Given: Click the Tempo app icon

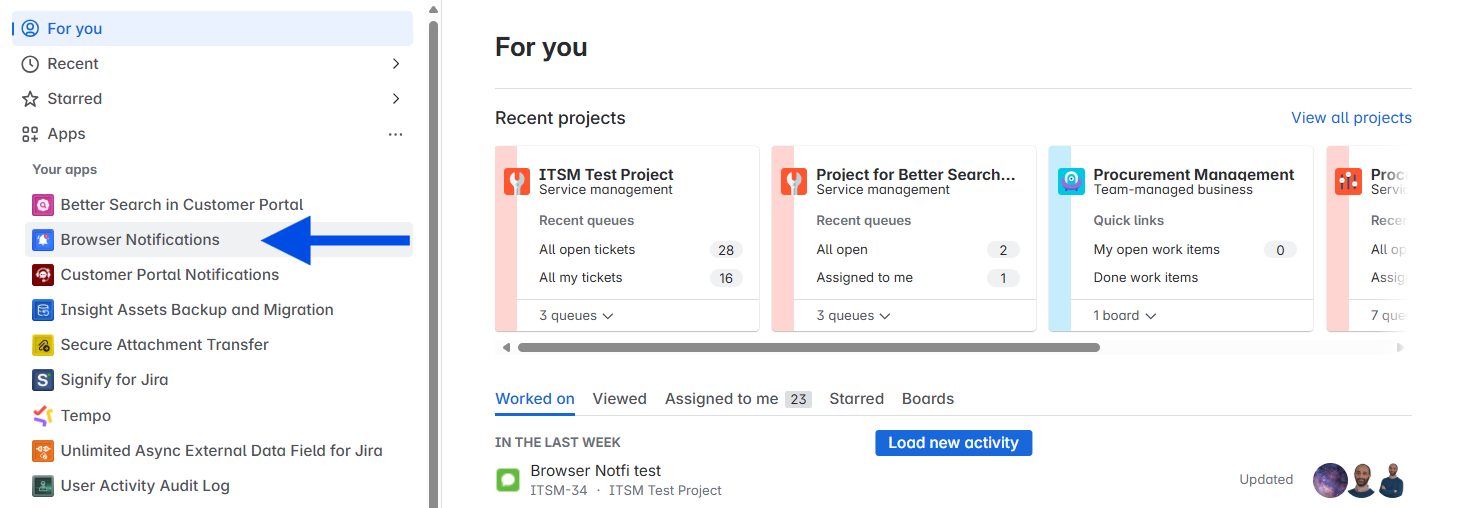Looking at the screenshot, I should pyautogui.click(x=42, y=415).
